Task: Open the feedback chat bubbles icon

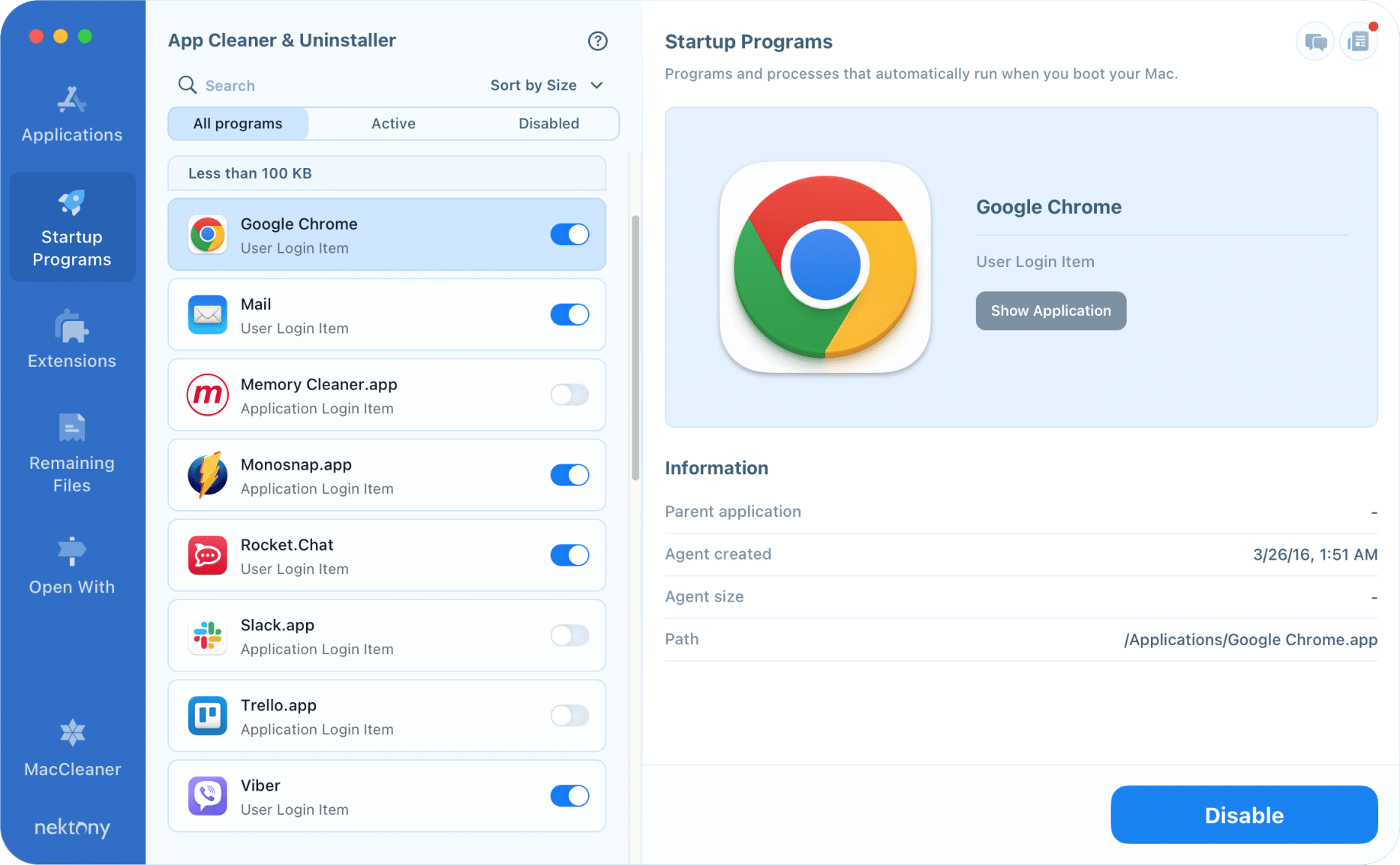Action: pyautogui.click(x=1315, y=41)
